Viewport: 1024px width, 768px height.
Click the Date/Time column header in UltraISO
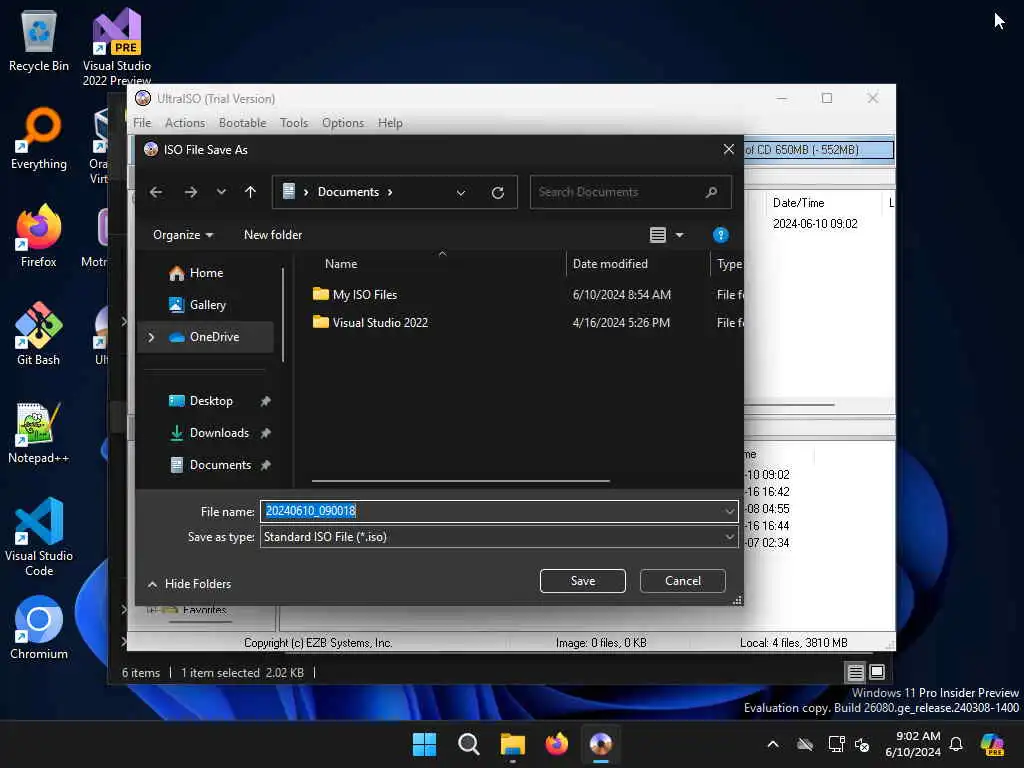(x=798, y=203)
